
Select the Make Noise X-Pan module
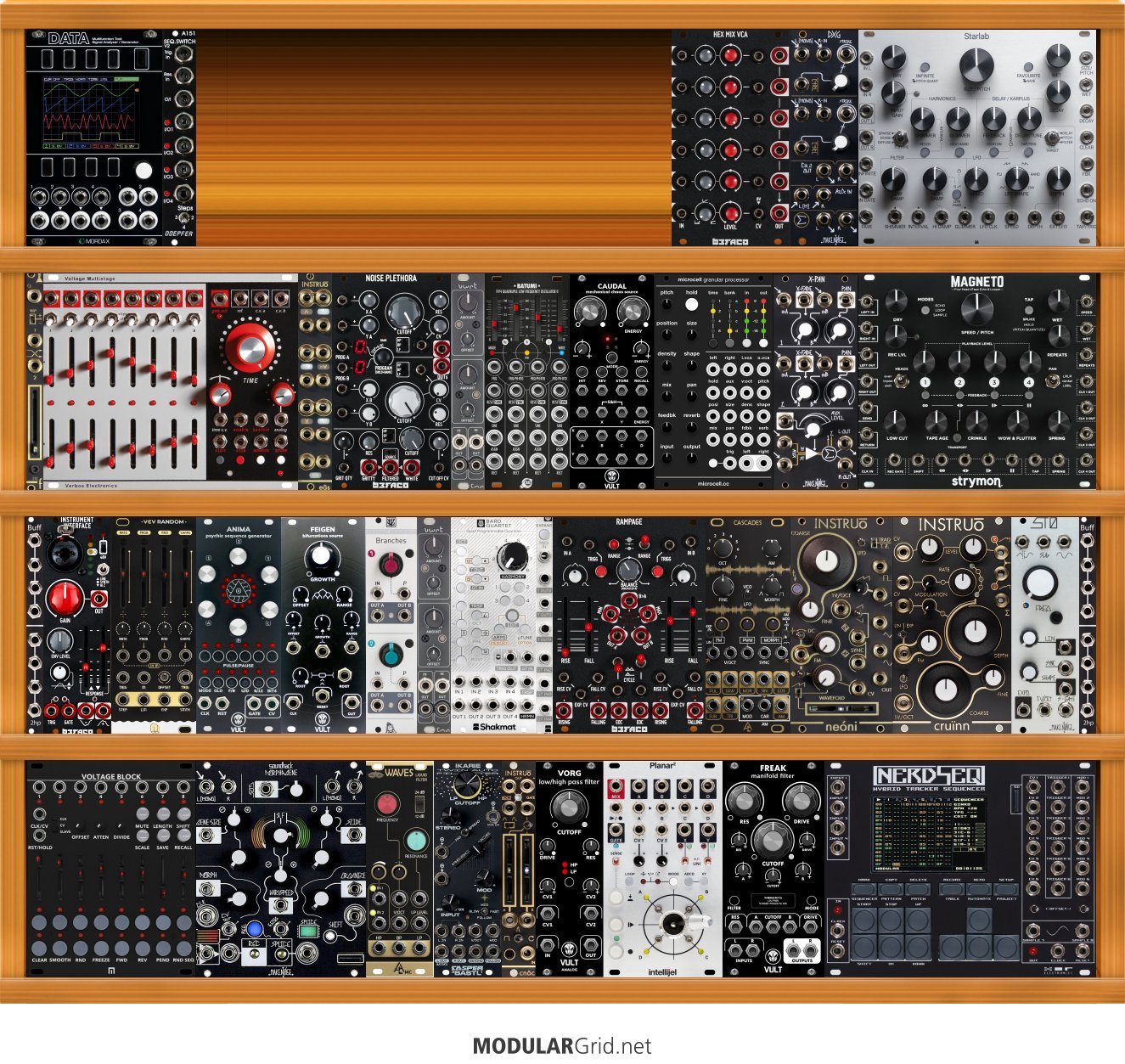[816, 381]
